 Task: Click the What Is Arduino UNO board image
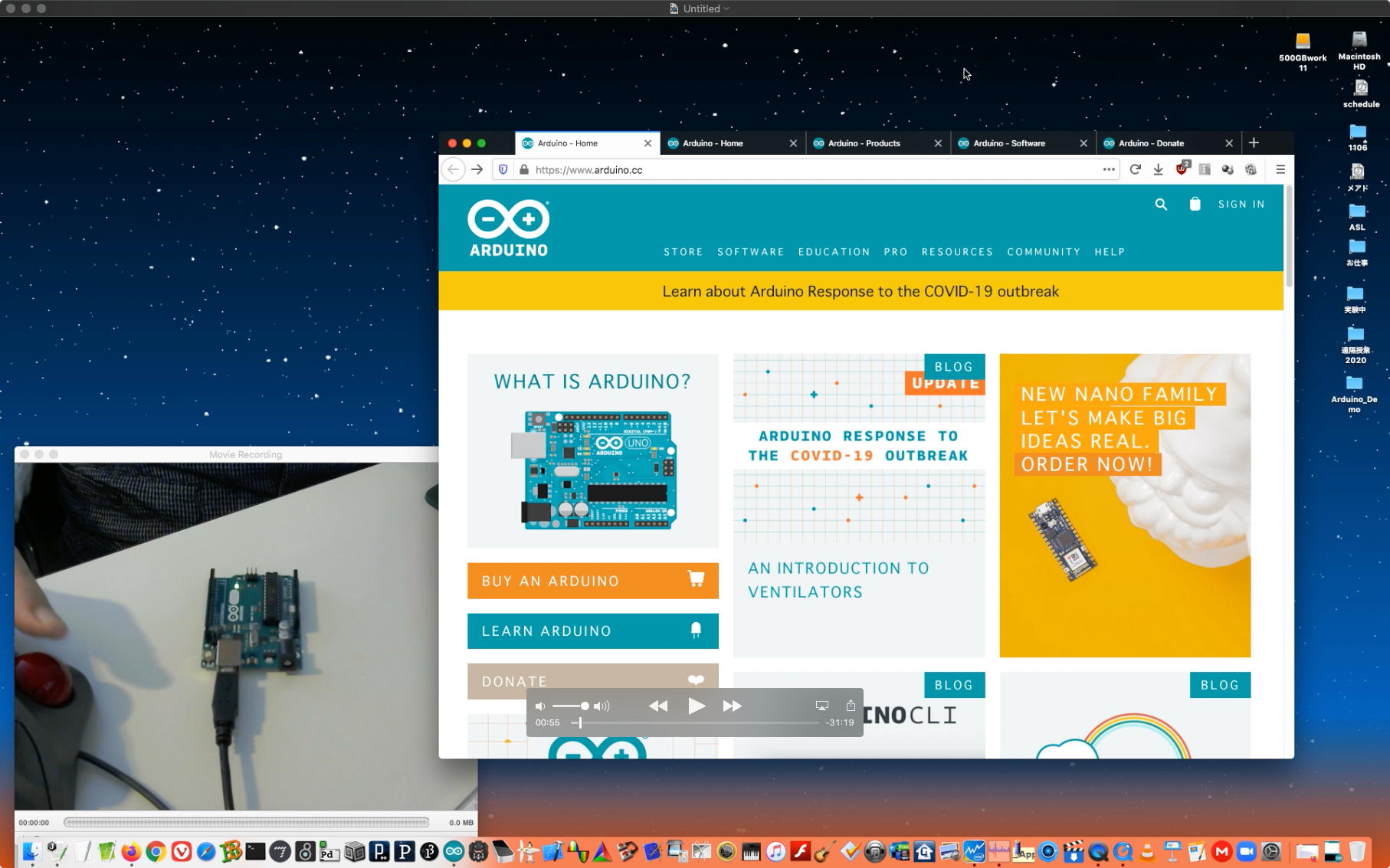594,470
